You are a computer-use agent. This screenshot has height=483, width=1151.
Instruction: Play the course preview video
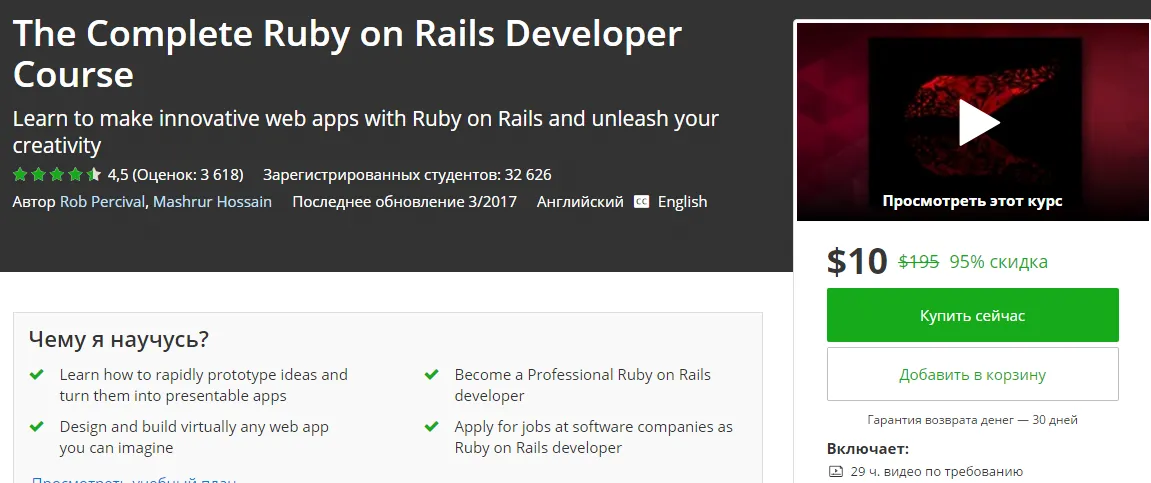tap(978, 122)
